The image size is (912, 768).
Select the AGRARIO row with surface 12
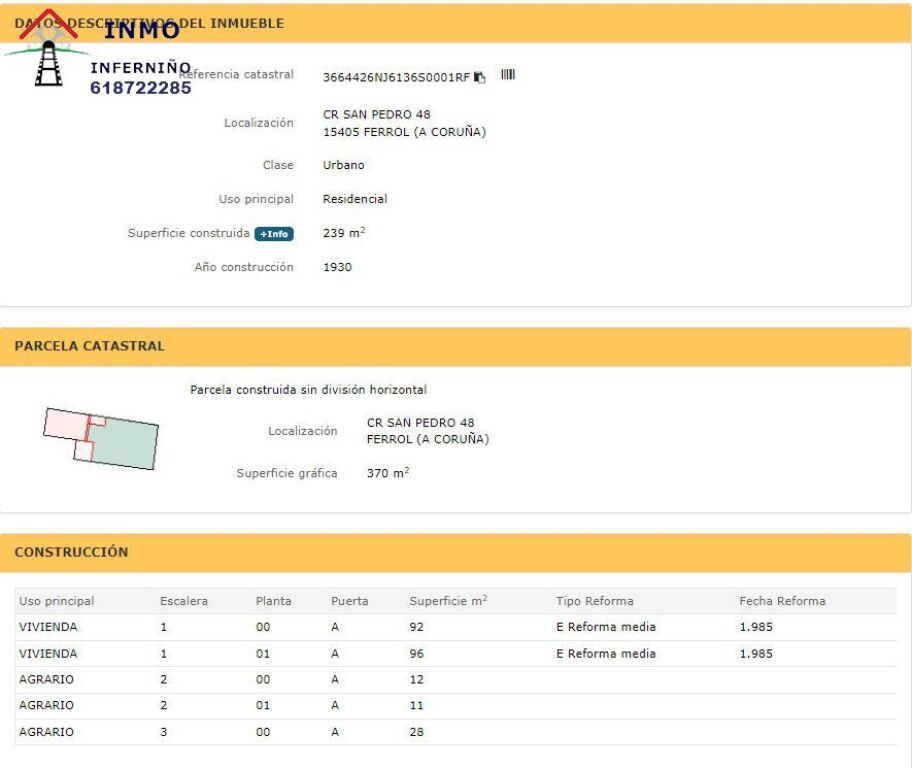point(455,680)
